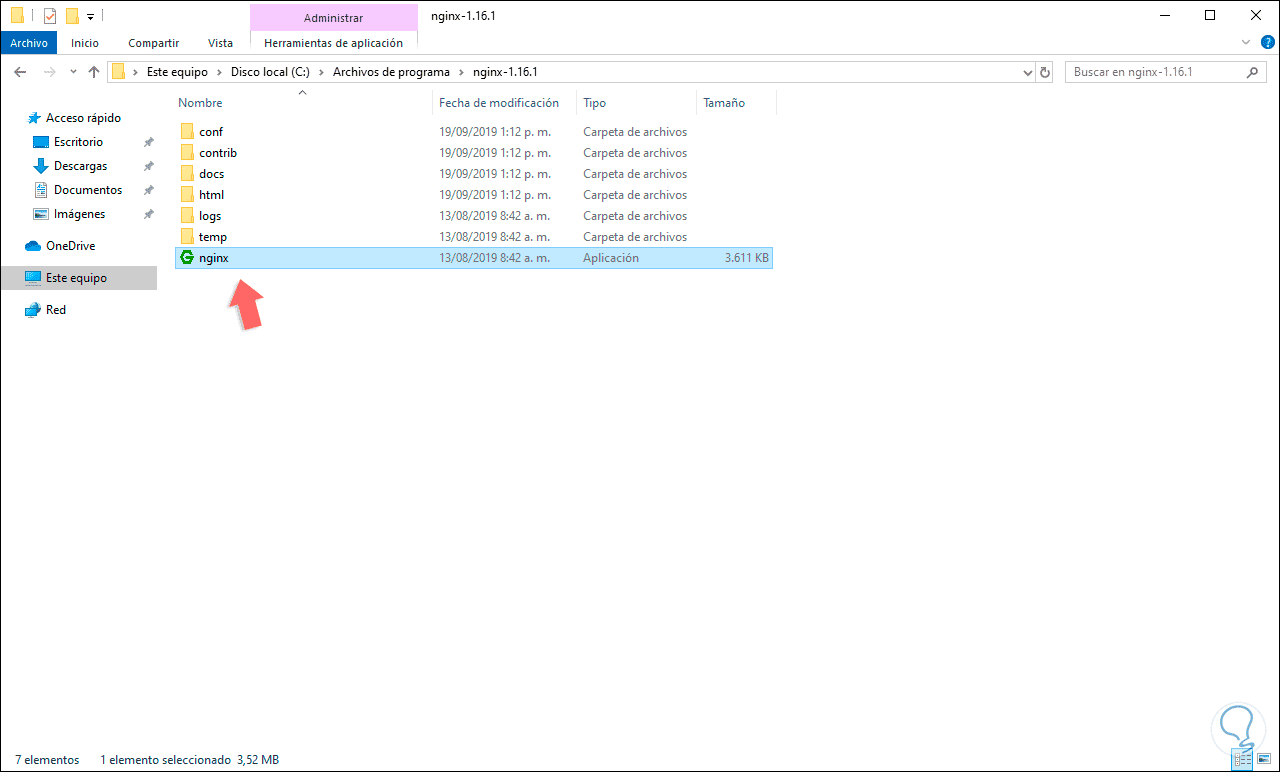Select Red in navigation pane

tap(56, 310)
